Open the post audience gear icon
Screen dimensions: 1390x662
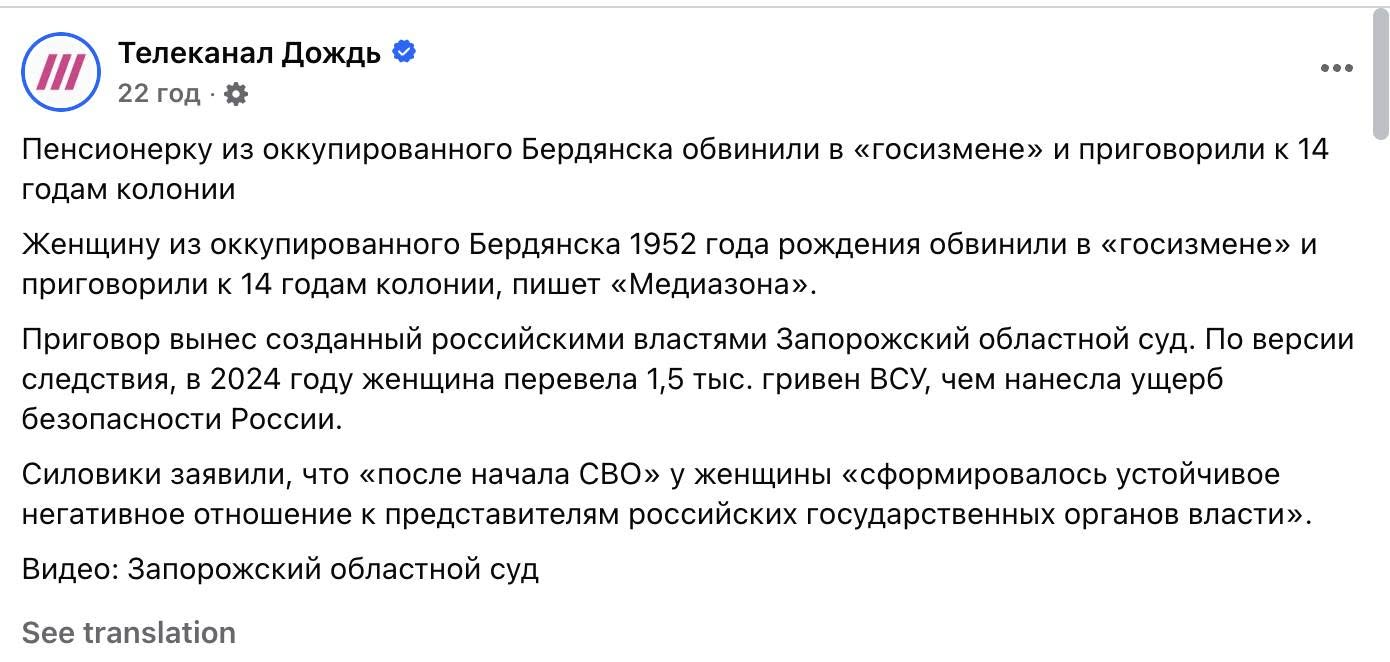tap(236, 94)
